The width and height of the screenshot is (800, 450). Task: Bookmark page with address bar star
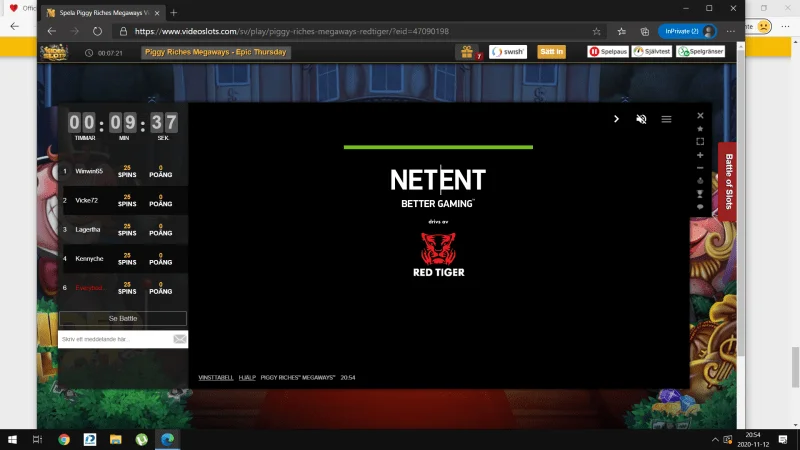pyautogui.click(x=596, y=31)
